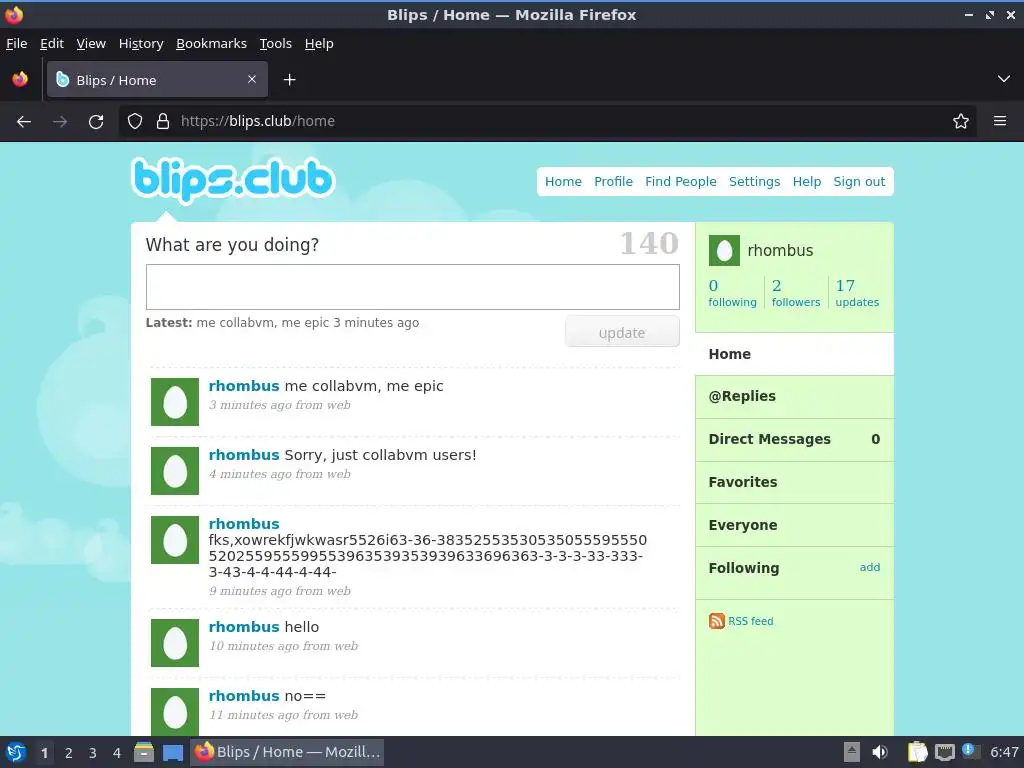Focus the 'What are you doing?' text box
The height and width of the screenshot is (768, 1024).
coord(413,287)
